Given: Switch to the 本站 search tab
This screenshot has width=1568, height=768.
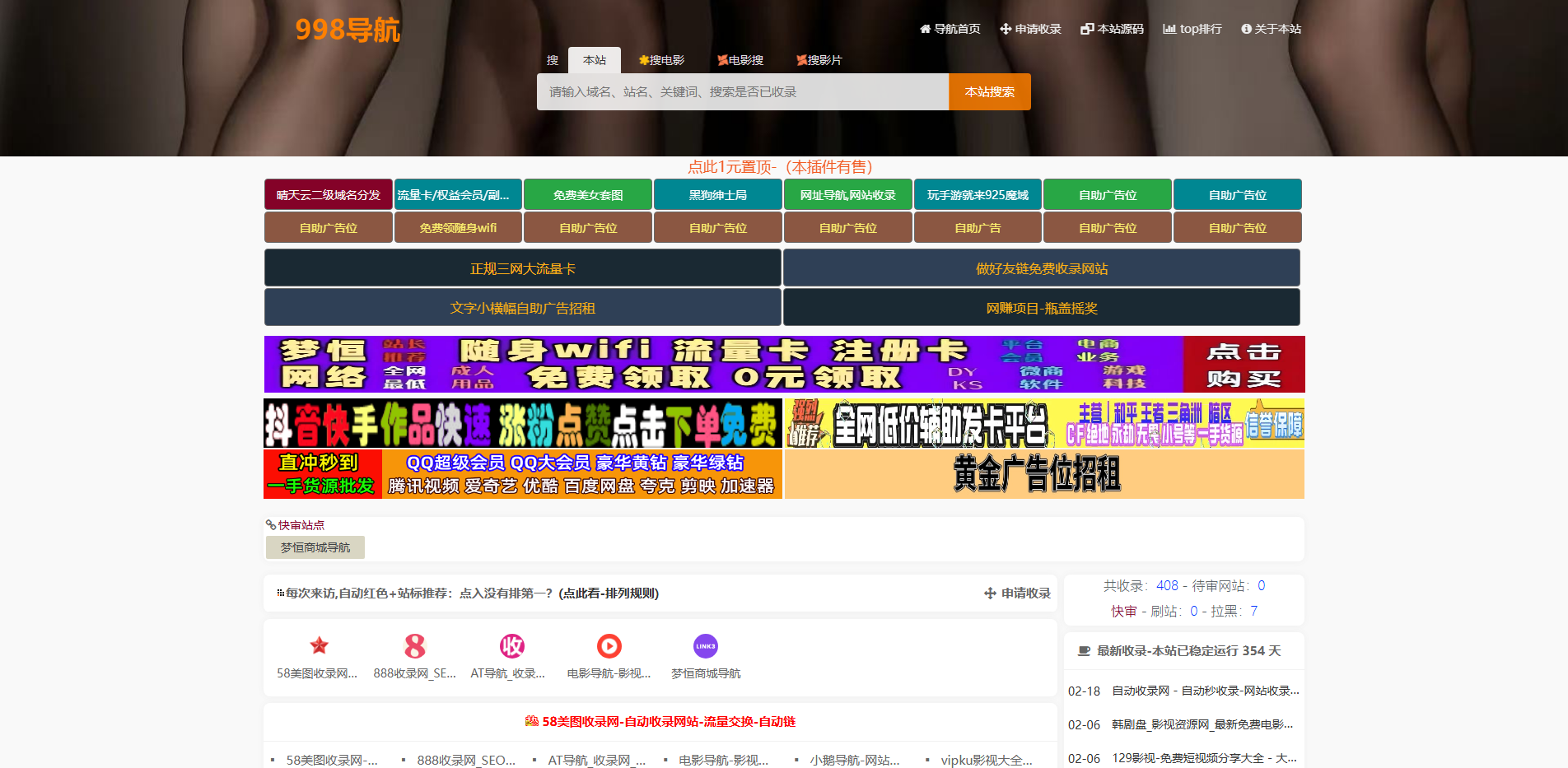Looking at the screenshot, I should [594, 59].
